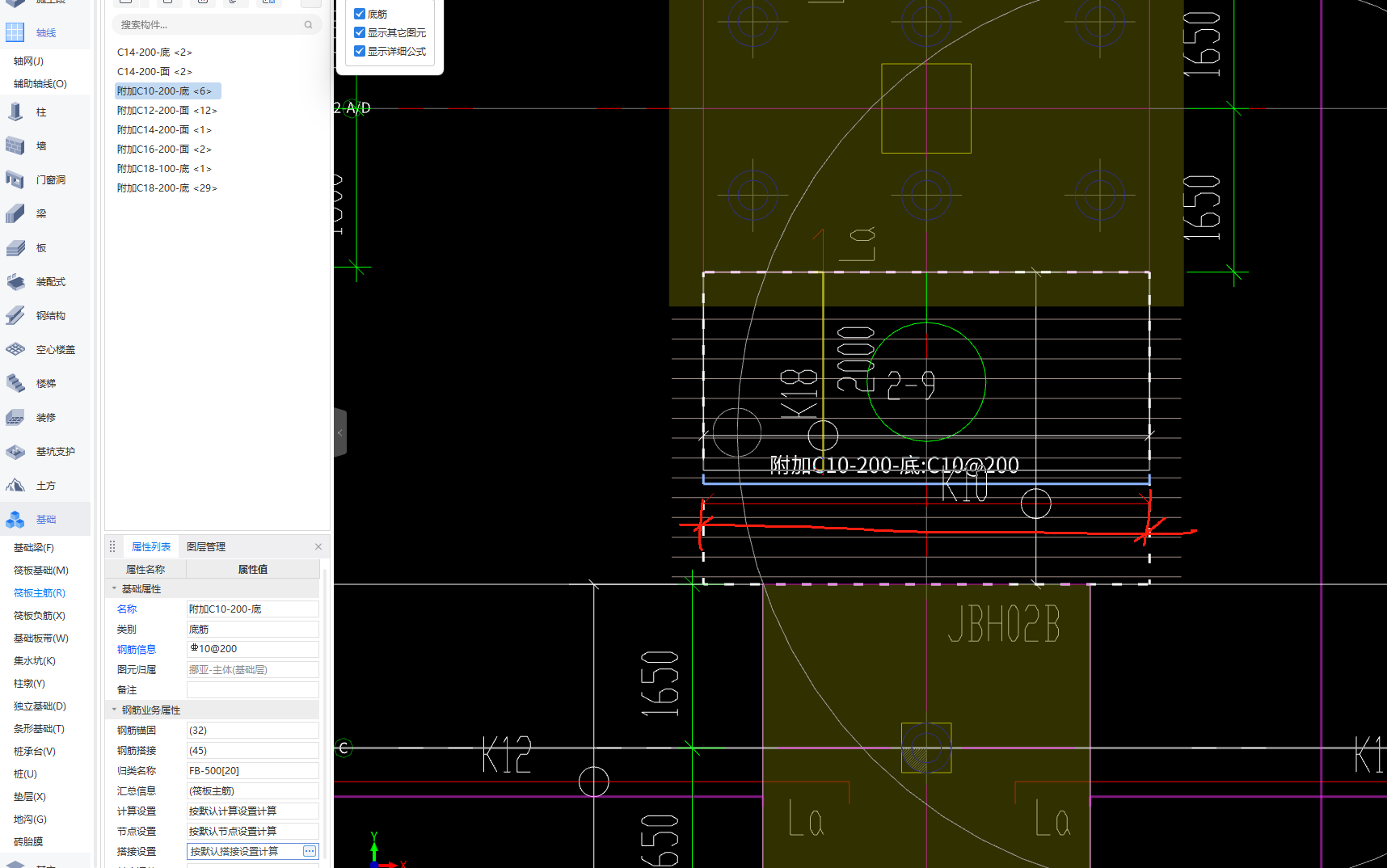
Task: Open the 空心楼盖 category icon
Action: (x=15, y=350)
